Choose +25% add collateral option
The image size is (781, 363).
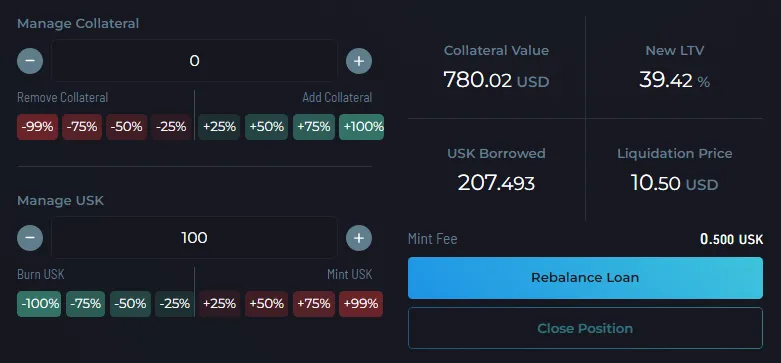point(219,127)
